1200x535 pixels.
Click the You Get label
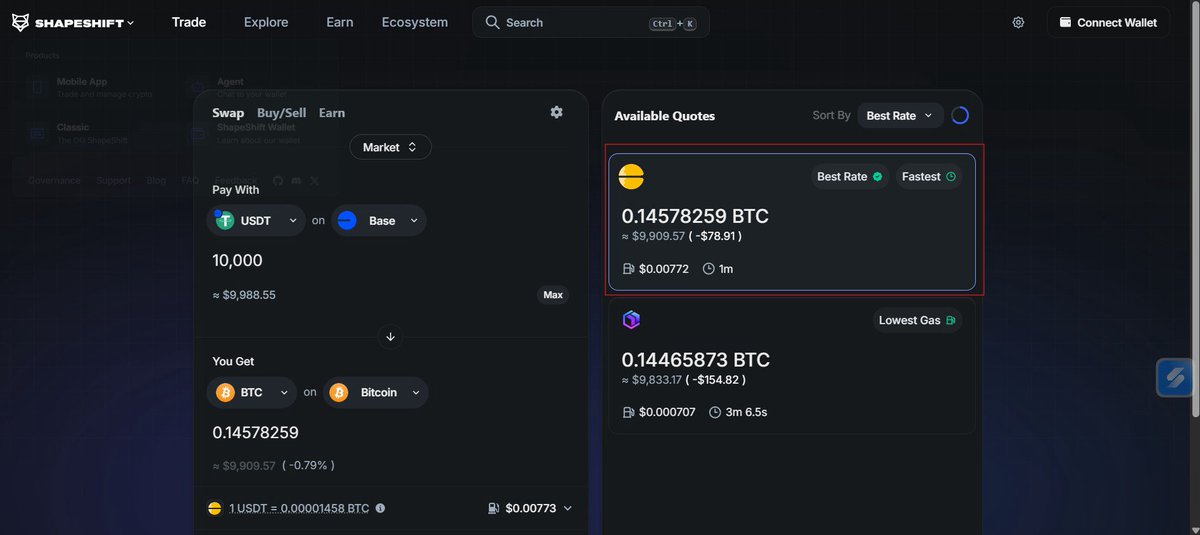tap(234, 361)
